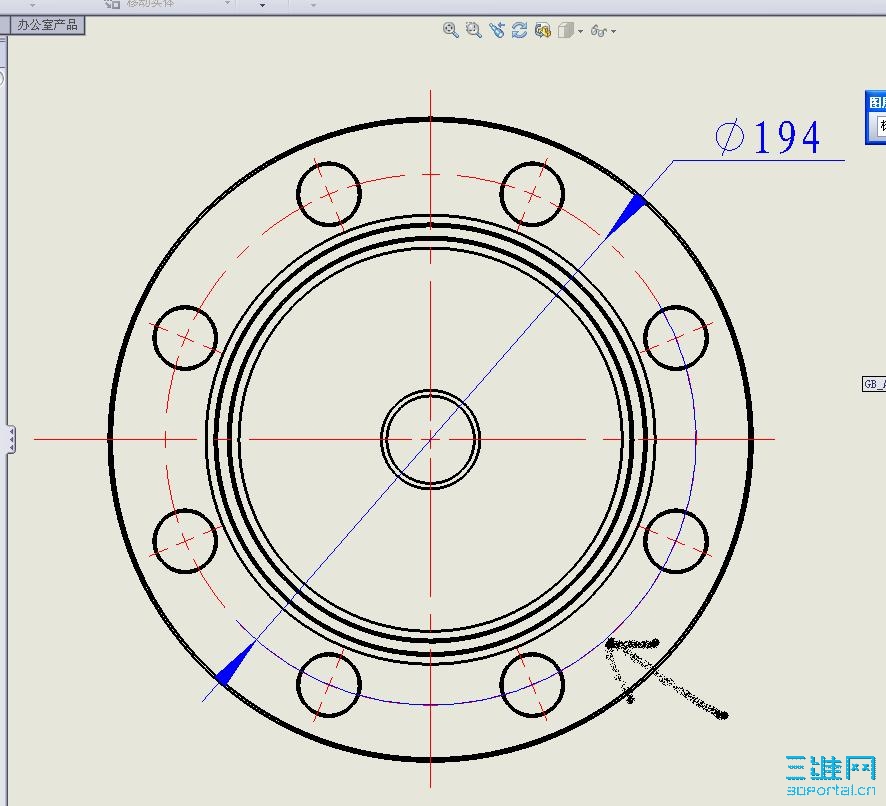Open the Display Style dropdown arrow
Viewport: 886px width, 806px height.
pos(580,32)
